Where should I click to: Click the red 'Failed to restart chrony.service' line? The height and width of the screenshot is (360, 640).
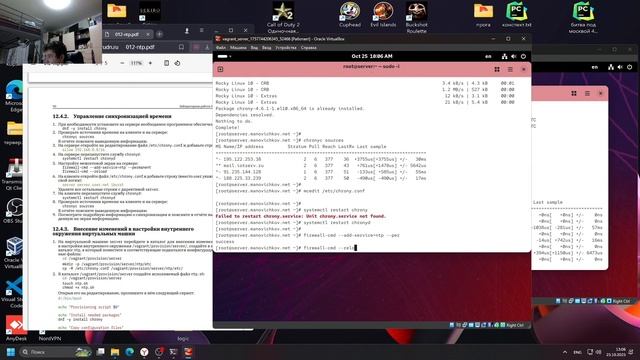301,216
